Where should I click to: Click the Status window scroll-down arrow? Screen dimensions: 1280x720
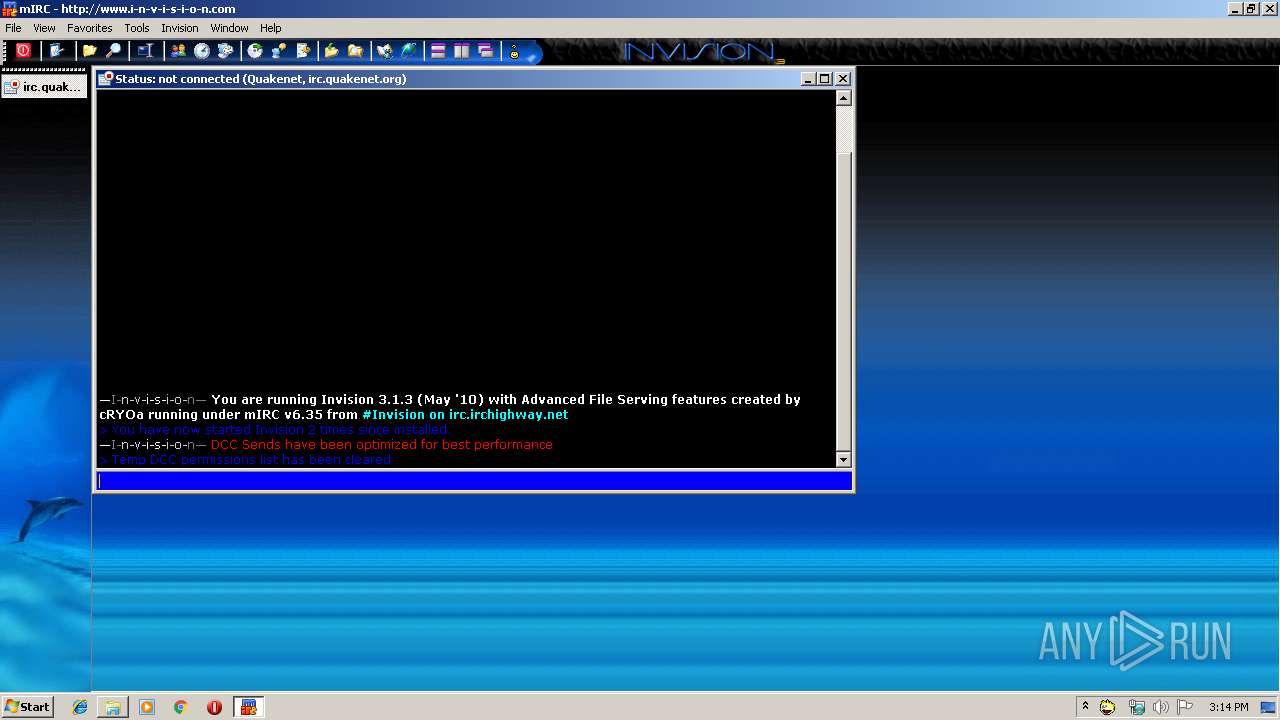pos(843,460)
